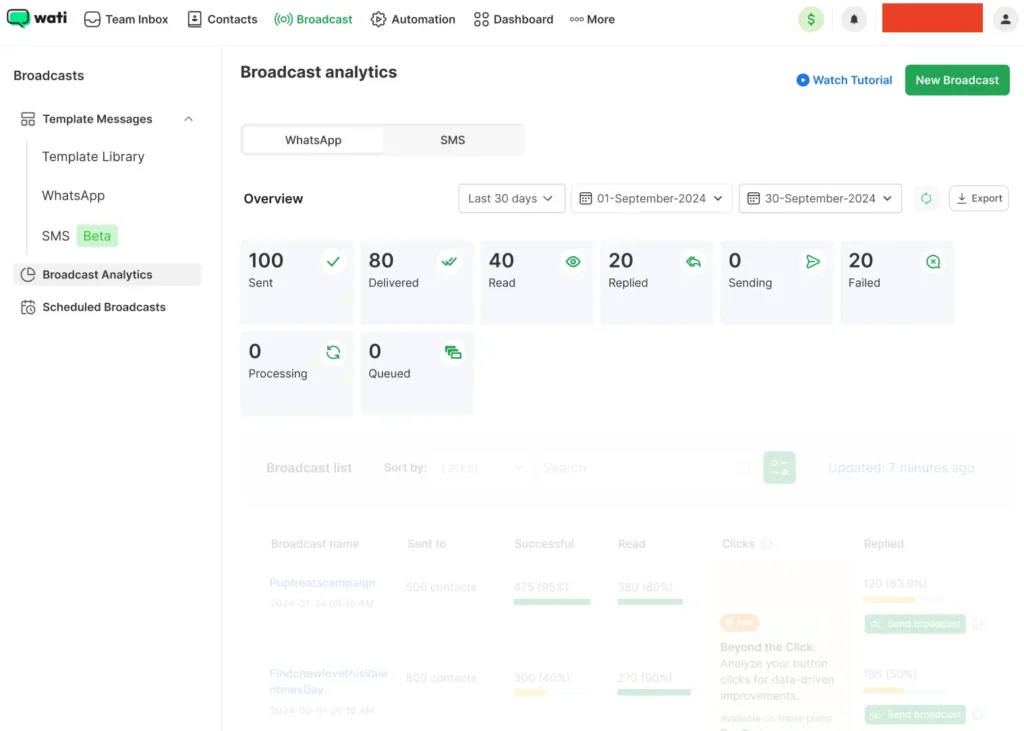Click the green refresh icon beside date range
This screenshot has width=1024, height=731.
926,198
